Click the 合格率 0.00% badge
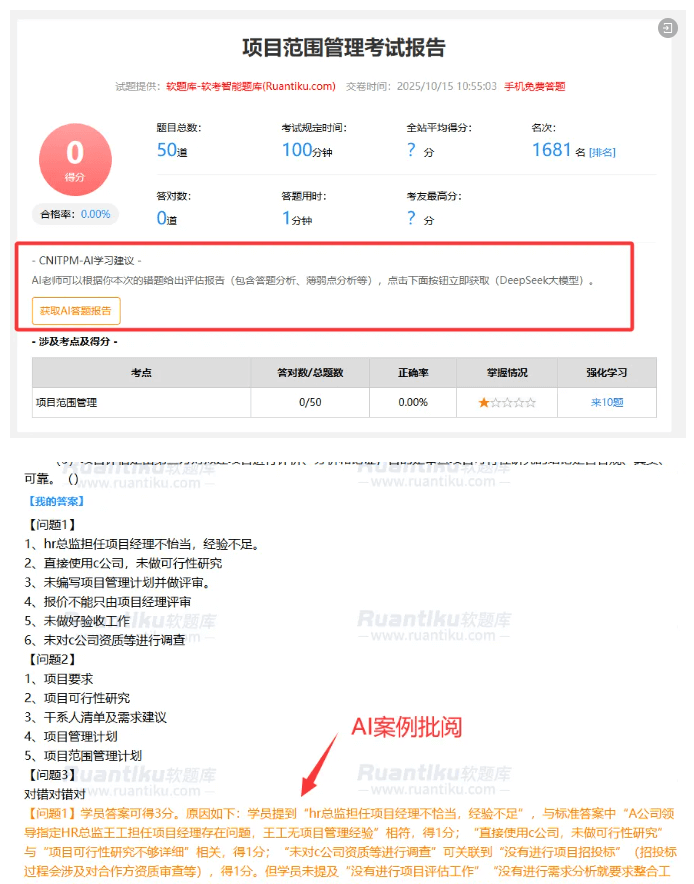The image size is (694, 884). tap(75, 214)
